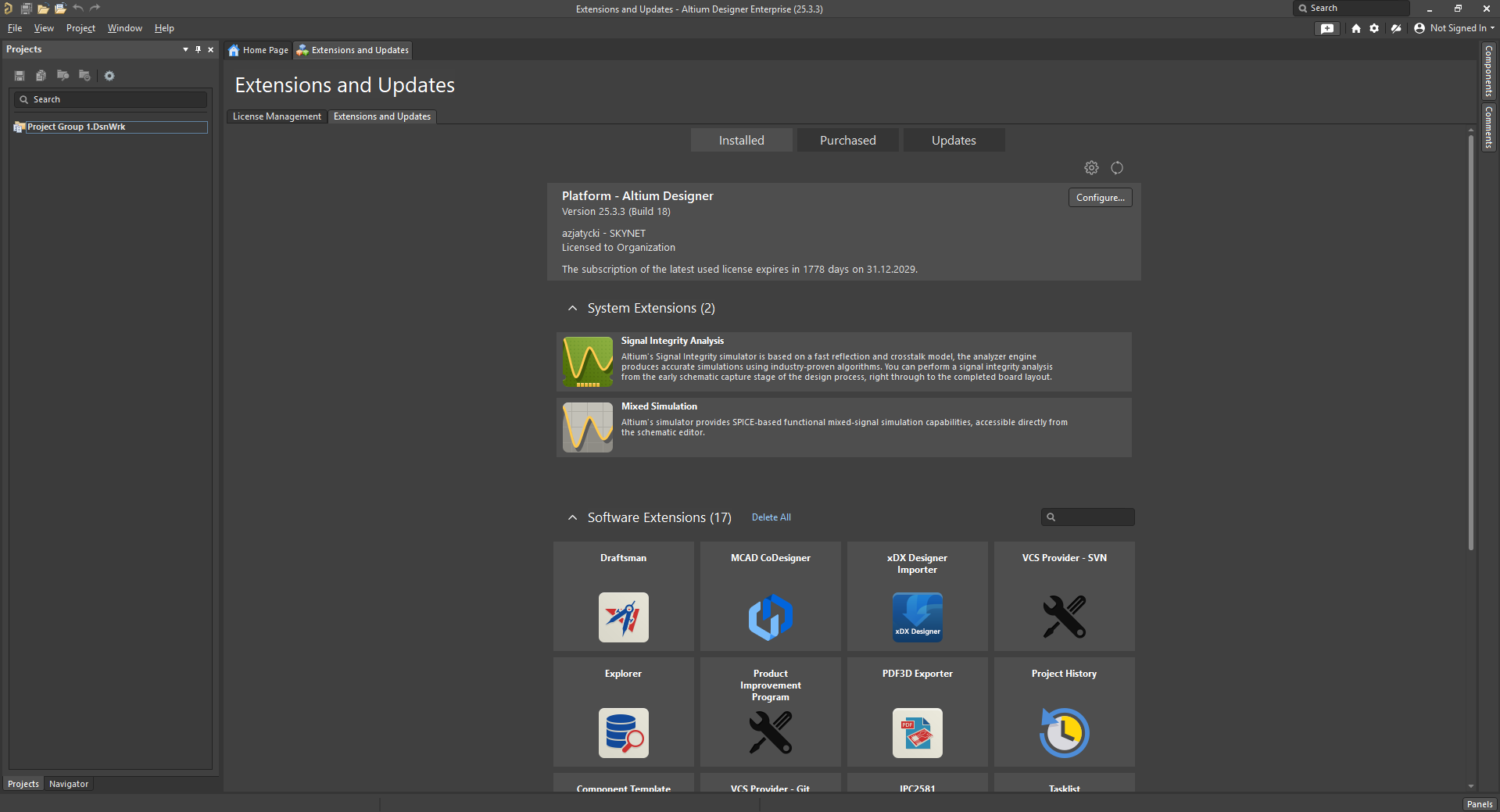Click the Mixed Simulation icon
The image size is (1500, 812).
click(588, 427)
